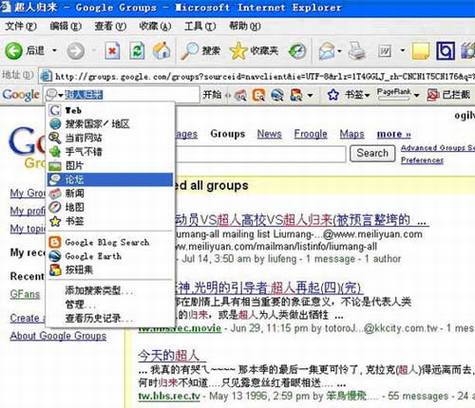Image resolution: width=475 pixels, height=408 pixels.
Task: Open the 工具(T) menu
Action: (x=200, y=26)
